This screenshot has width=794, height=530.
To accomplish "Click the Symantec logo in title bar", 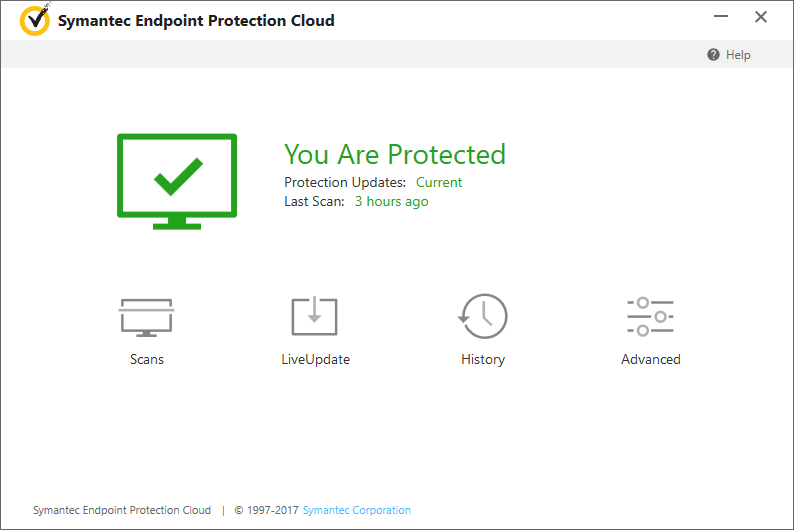I will point(34,21).
